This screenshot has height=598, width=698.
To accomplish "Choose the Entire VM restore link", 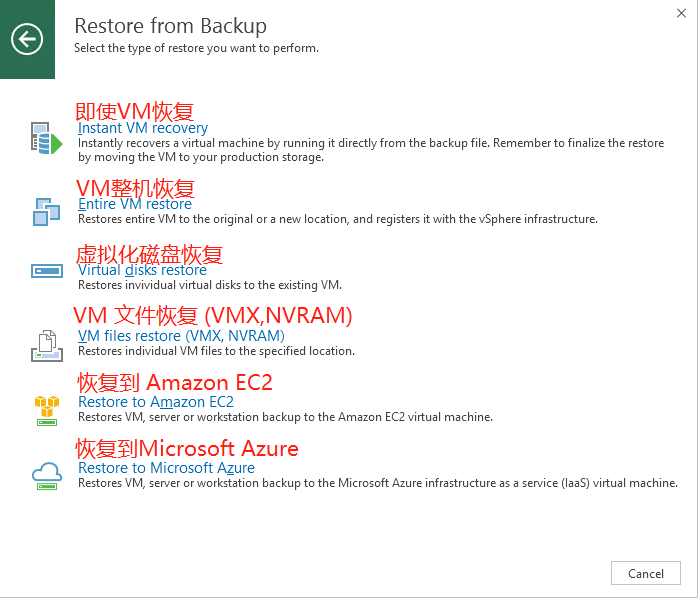I will [135, 204].
